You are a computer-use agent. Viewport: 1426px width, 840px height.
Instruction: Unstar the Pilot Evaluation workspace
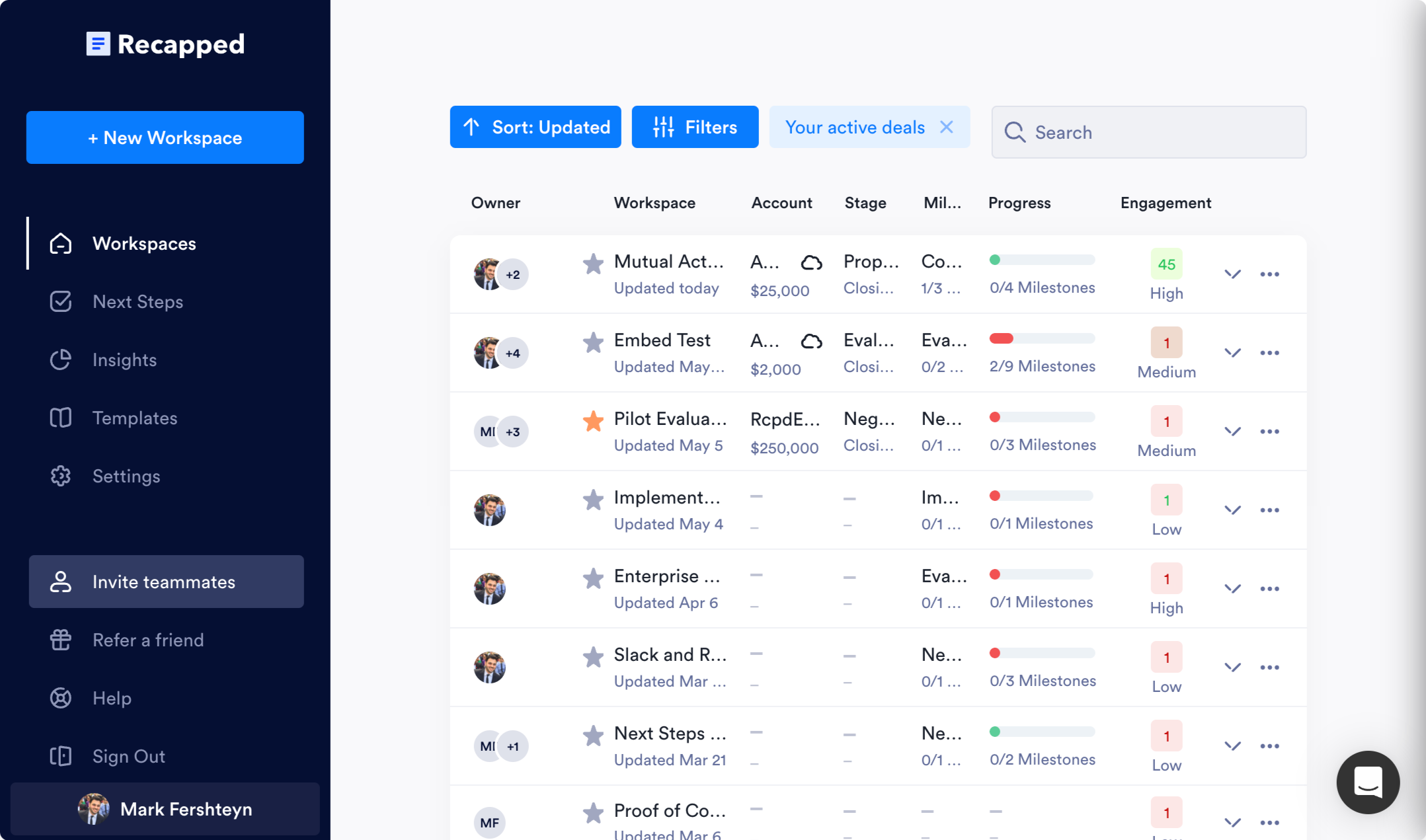pos(592,420)
